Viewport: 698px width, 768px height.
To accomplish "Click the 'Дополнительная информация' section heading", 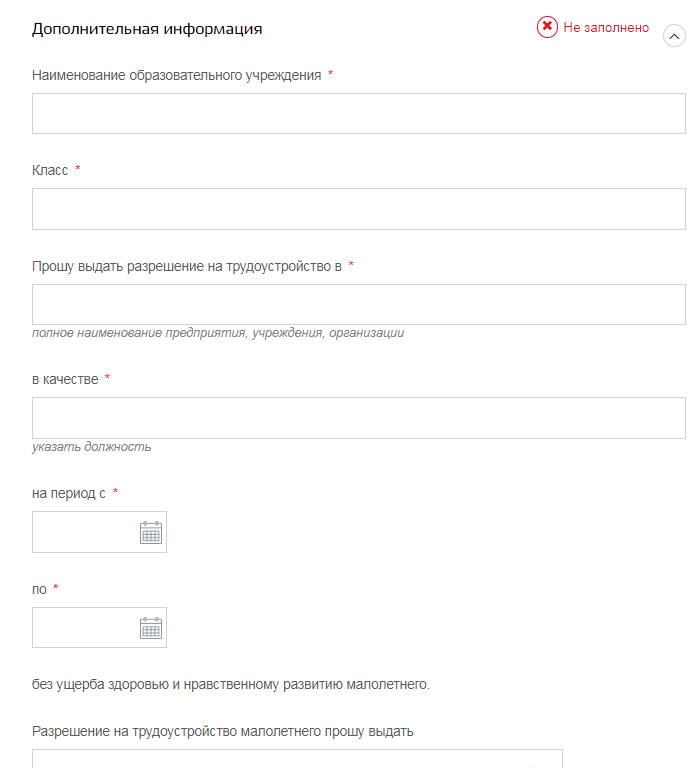I will pyautogui.click(x=147, y=29).
